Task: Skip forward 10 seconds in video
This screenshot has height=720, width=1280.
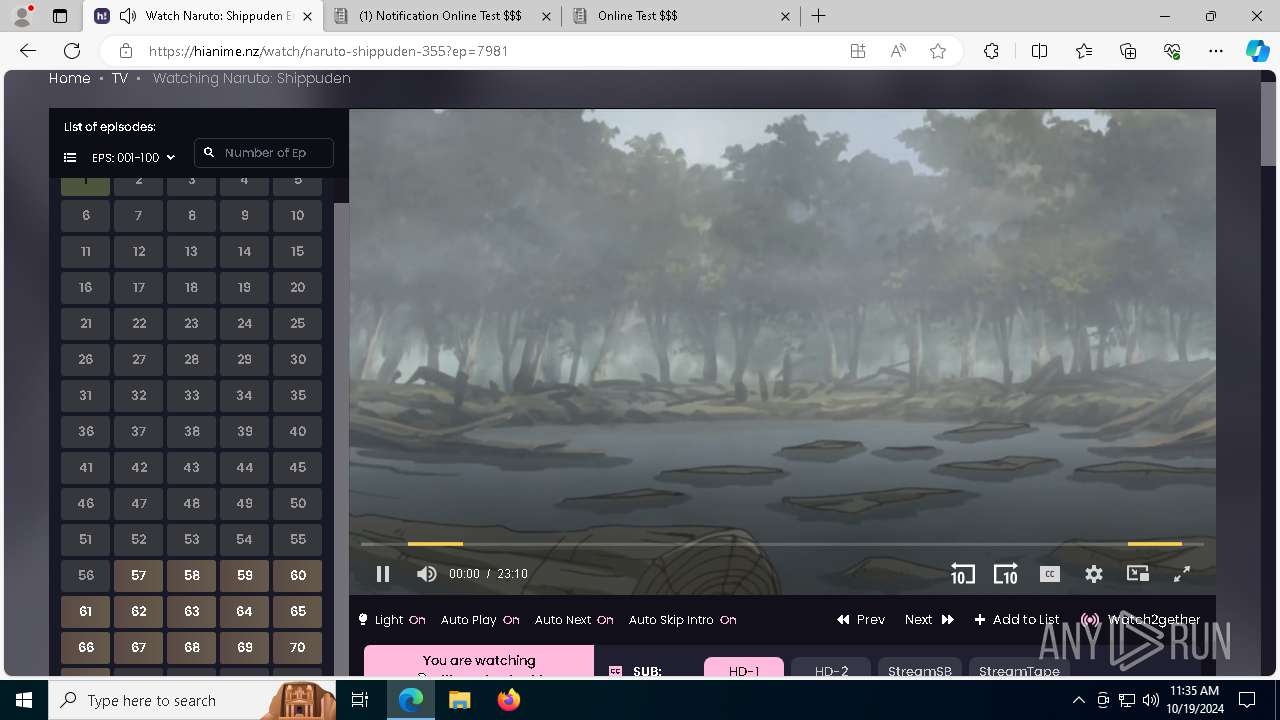Action: 1005,574
